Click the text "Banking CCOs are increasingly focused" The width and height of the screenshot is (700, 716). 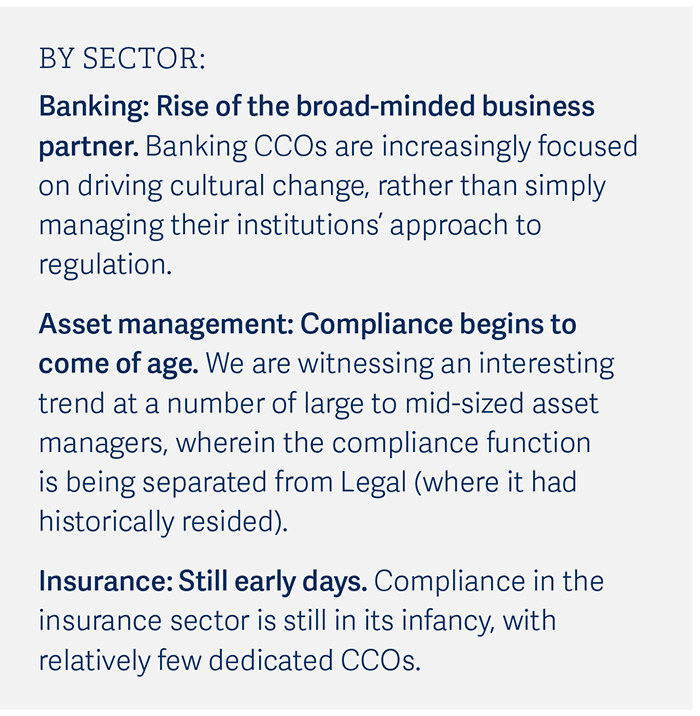(x=391, y=146)
